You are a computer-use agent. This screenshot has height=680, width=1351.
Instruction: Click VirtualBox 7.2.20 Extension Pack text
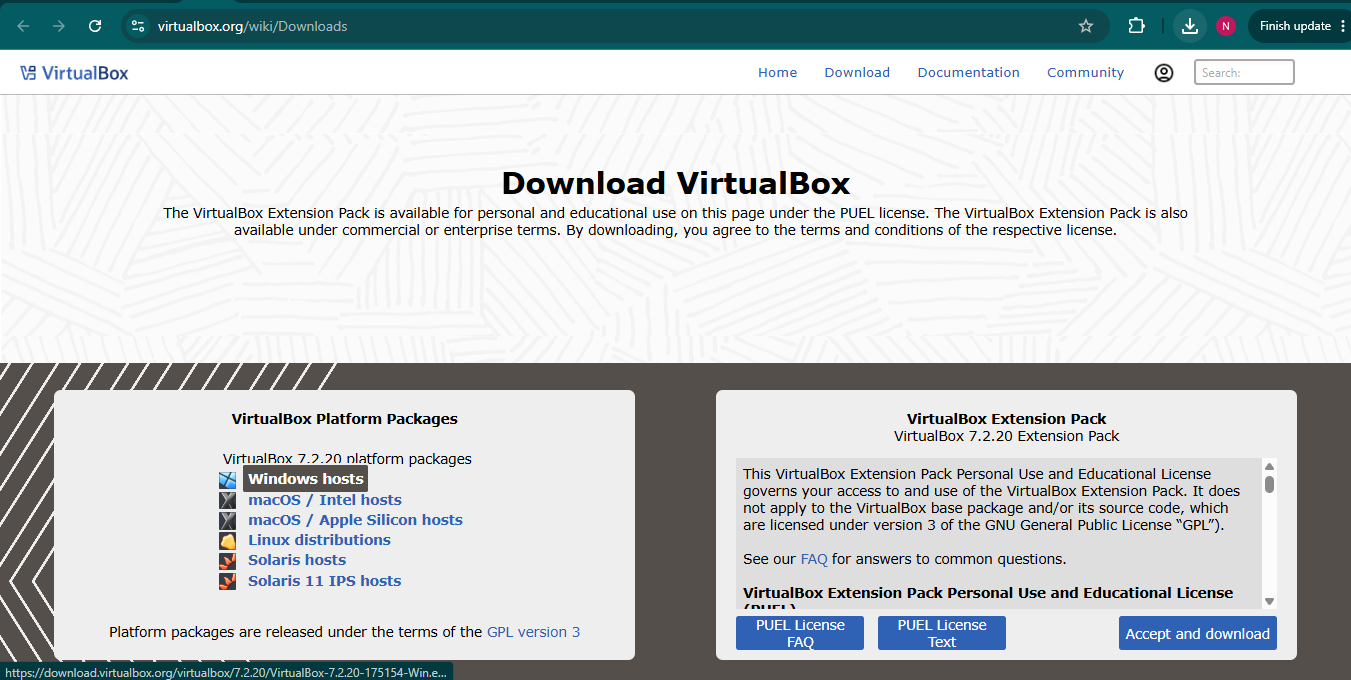click(x=1007, y=436)
